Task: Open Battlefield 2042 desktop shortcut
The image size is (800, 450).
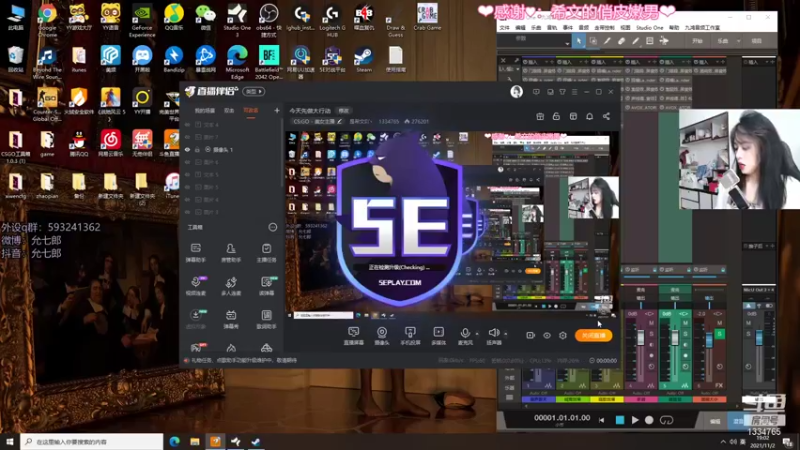Action: click(x=269, y=62)
